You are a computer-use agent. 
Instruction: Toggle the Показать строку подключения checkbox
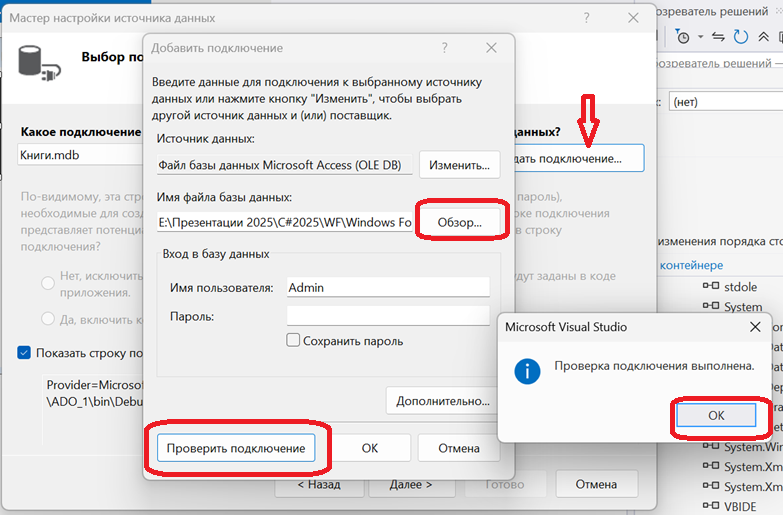[25, 352]
